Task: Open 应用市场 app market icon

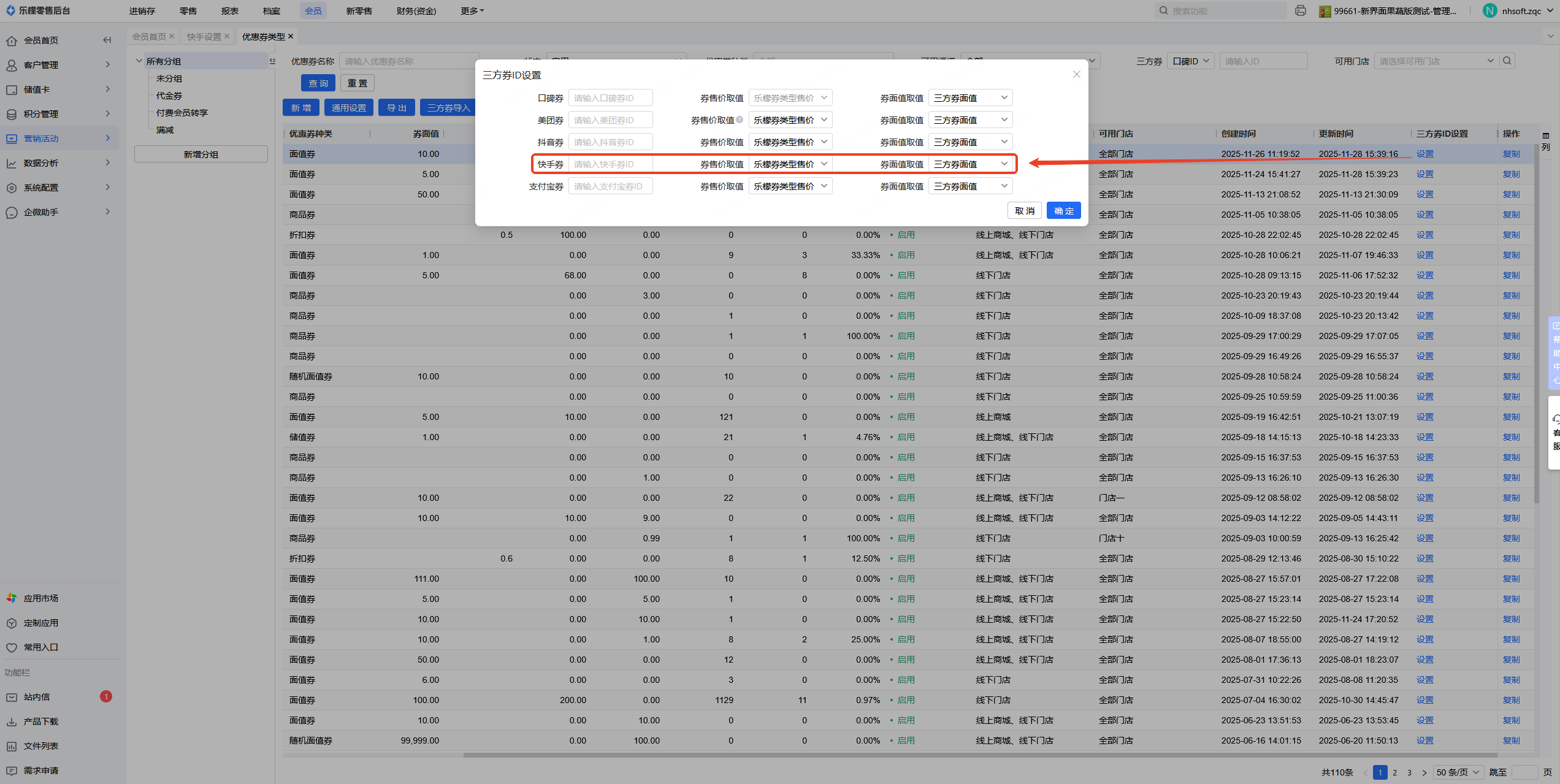Action: [12, 598]
